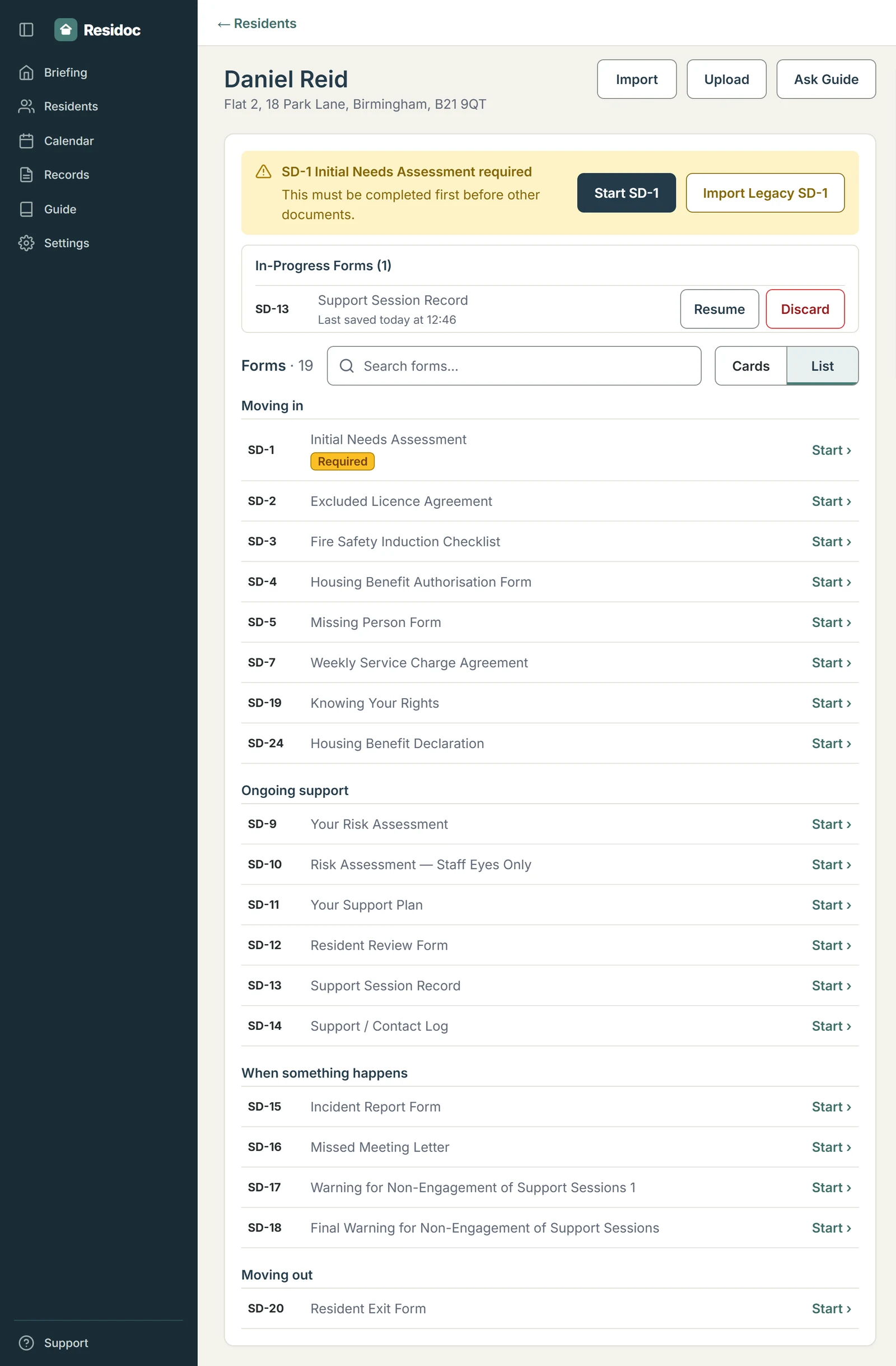Start the Incident Report Form
Viewport: 896px width, 1366px height.
tap(830, 1107)
